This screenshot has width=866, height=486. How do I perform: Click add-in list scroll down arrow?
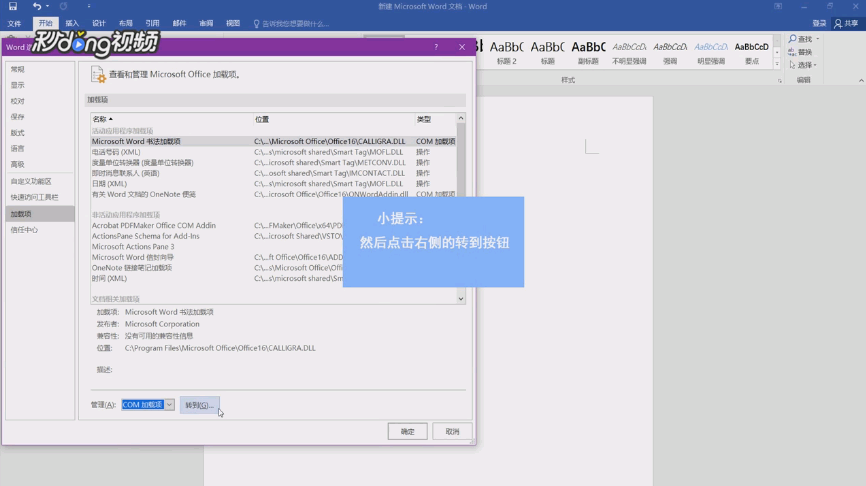tap(461, 299)
